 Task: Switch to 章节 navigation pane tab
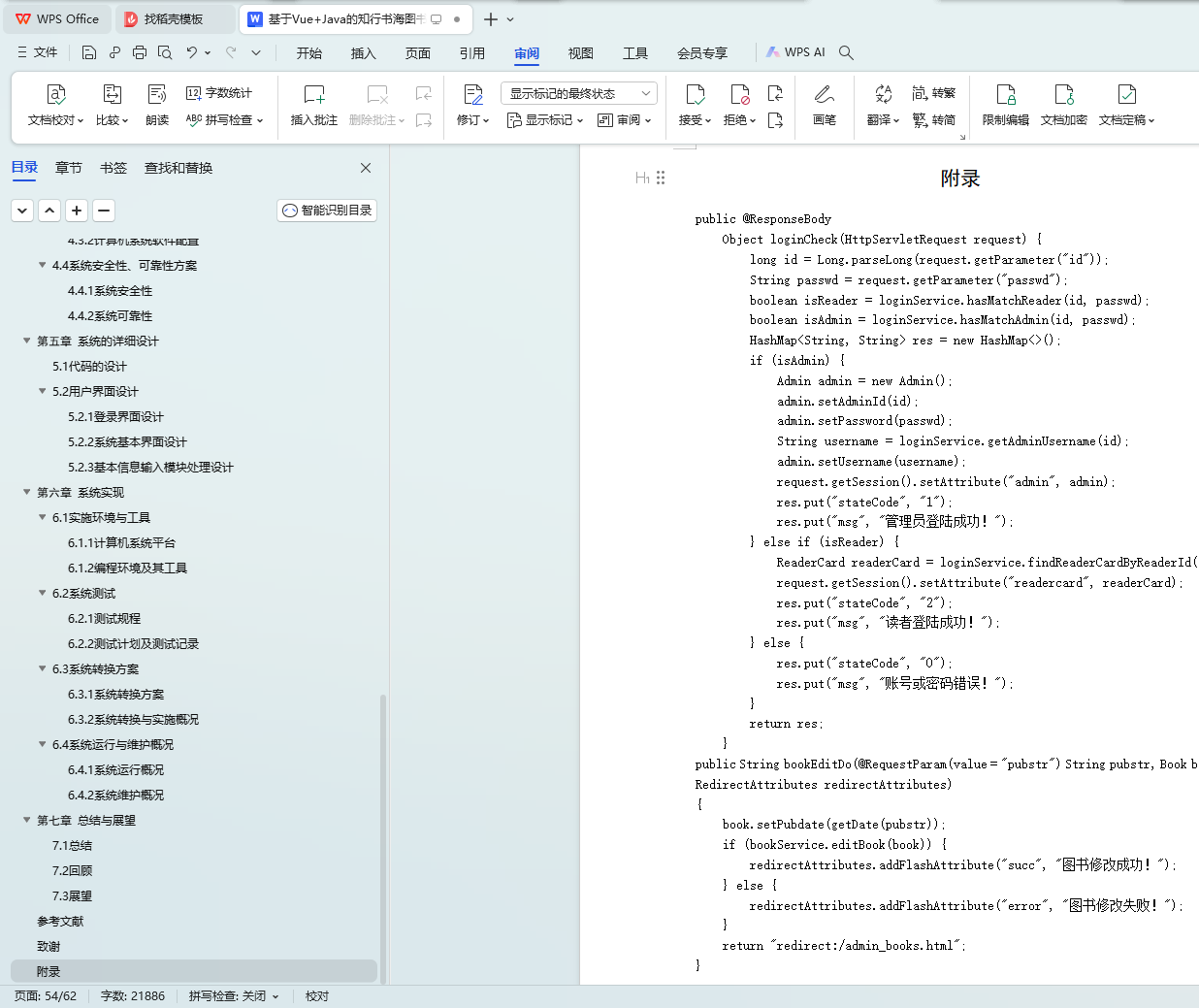click(69, 168)
